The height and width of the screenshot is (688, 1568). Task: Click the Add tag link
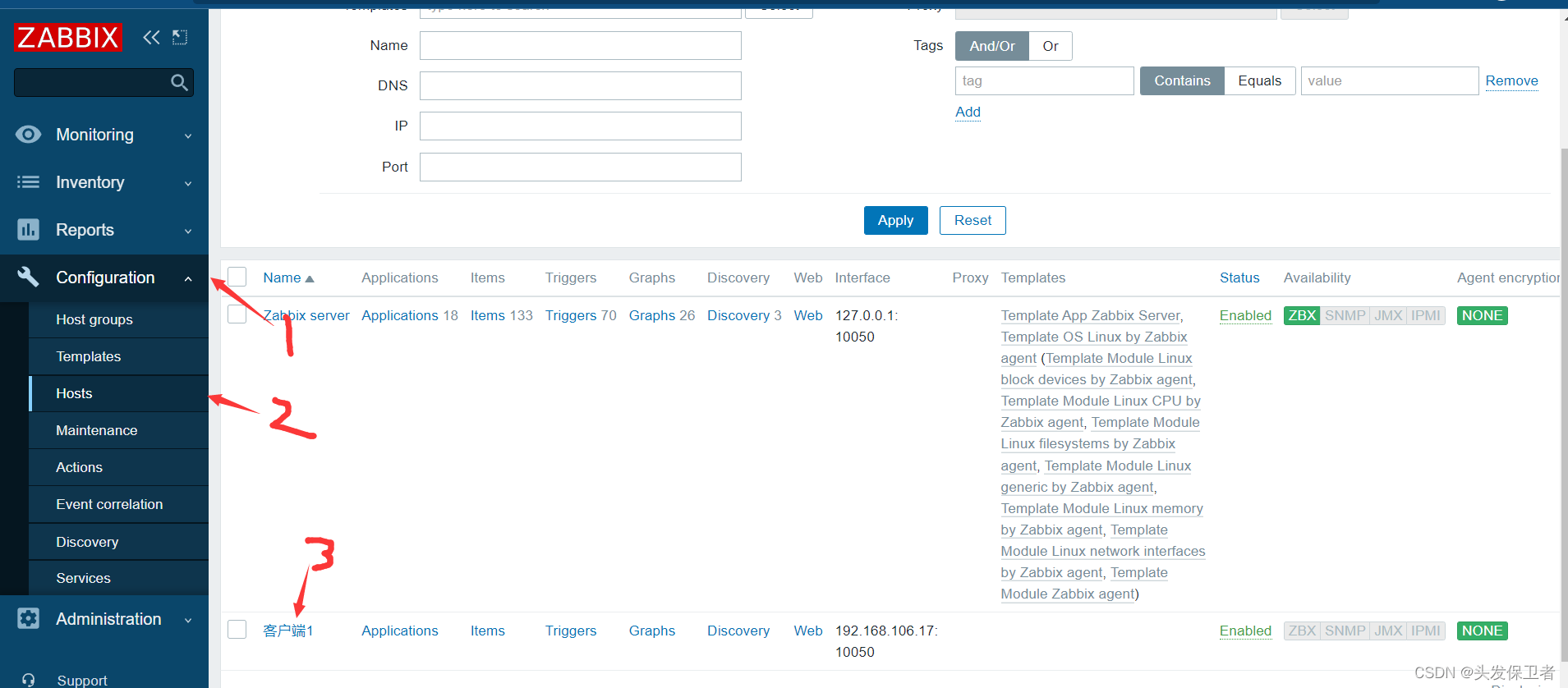[x=968, y=112]
